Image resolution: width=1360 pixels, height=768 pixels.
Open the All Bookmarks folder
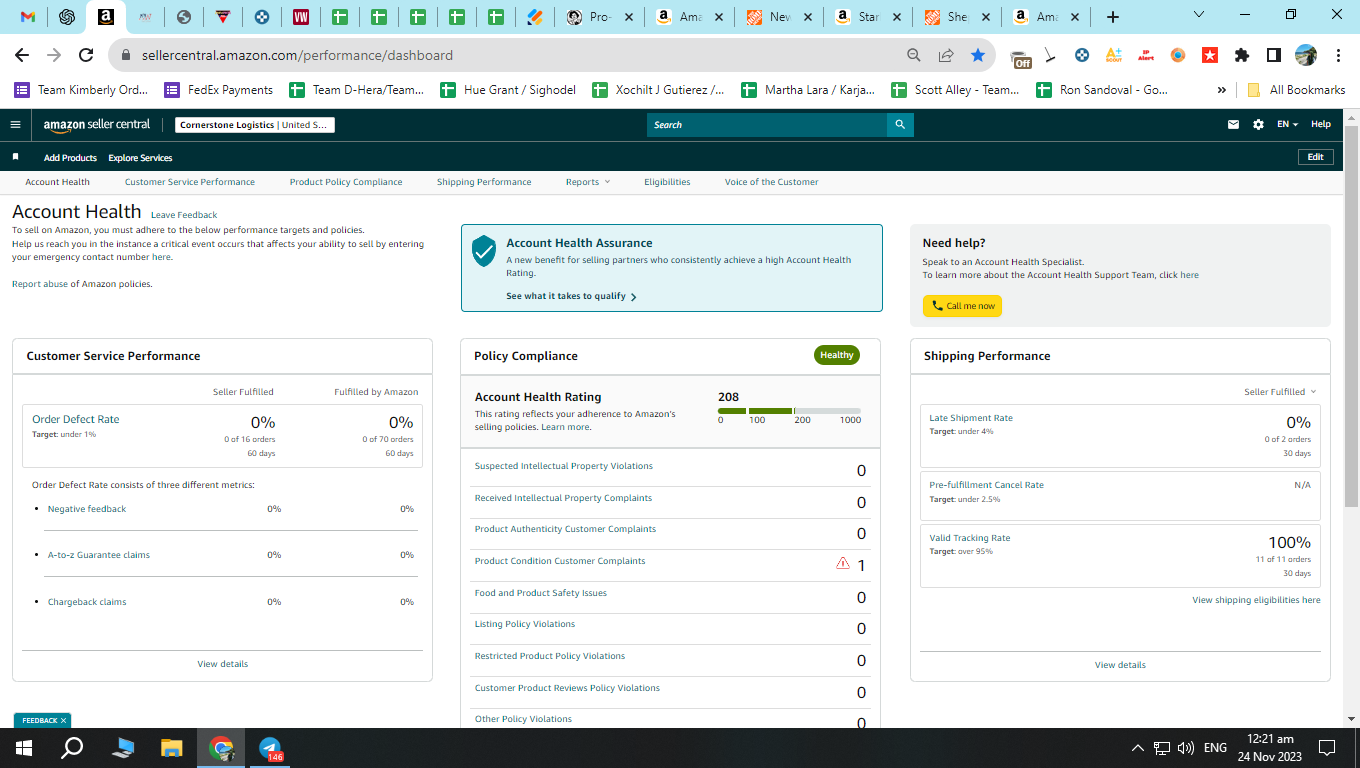click(x=1296, y=90)
